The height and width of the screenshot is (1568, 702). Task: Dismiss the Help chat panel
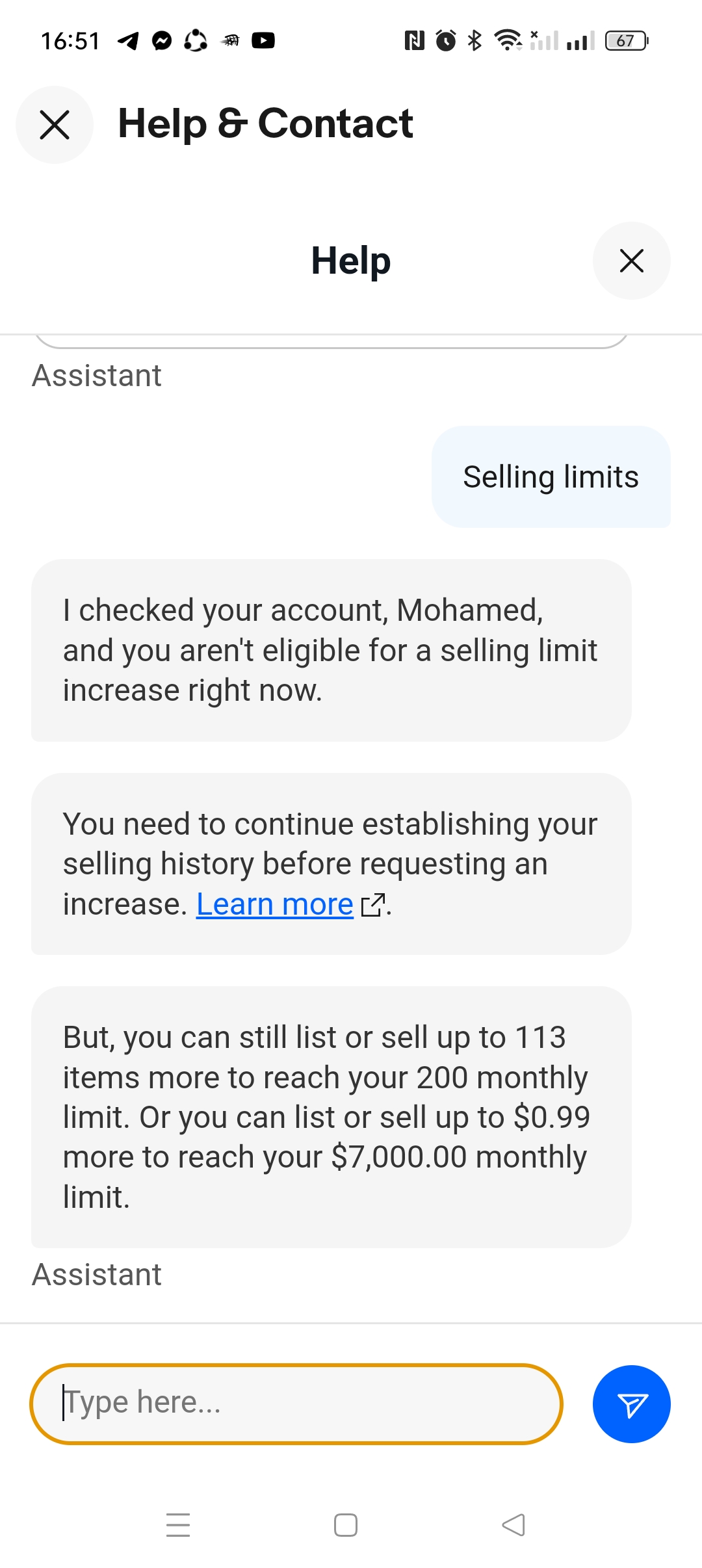coord(631,261)
